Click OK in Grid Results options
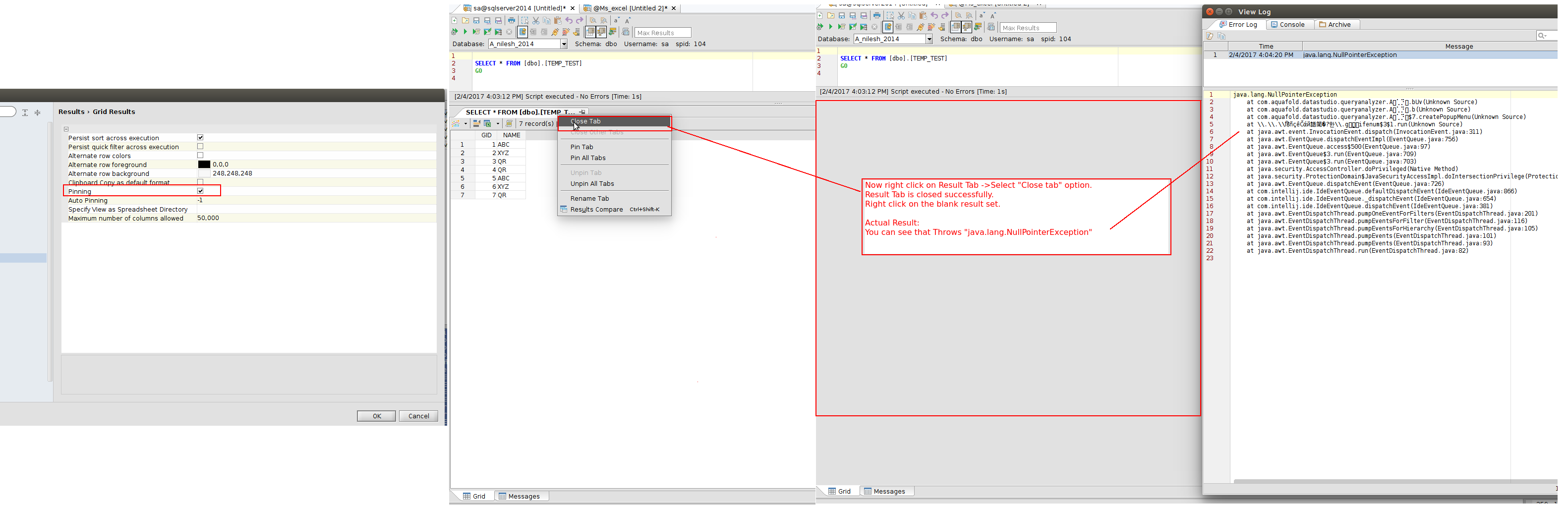1568x506 pixels. point(376,416)
